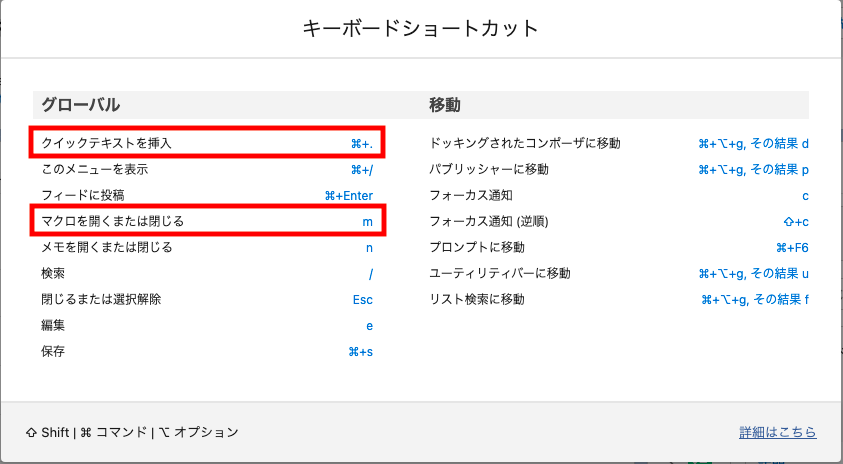Viewport: 843px width, 464px height.
Task: Click the Esc shortcut key label
Action: [x=362, y=299]
